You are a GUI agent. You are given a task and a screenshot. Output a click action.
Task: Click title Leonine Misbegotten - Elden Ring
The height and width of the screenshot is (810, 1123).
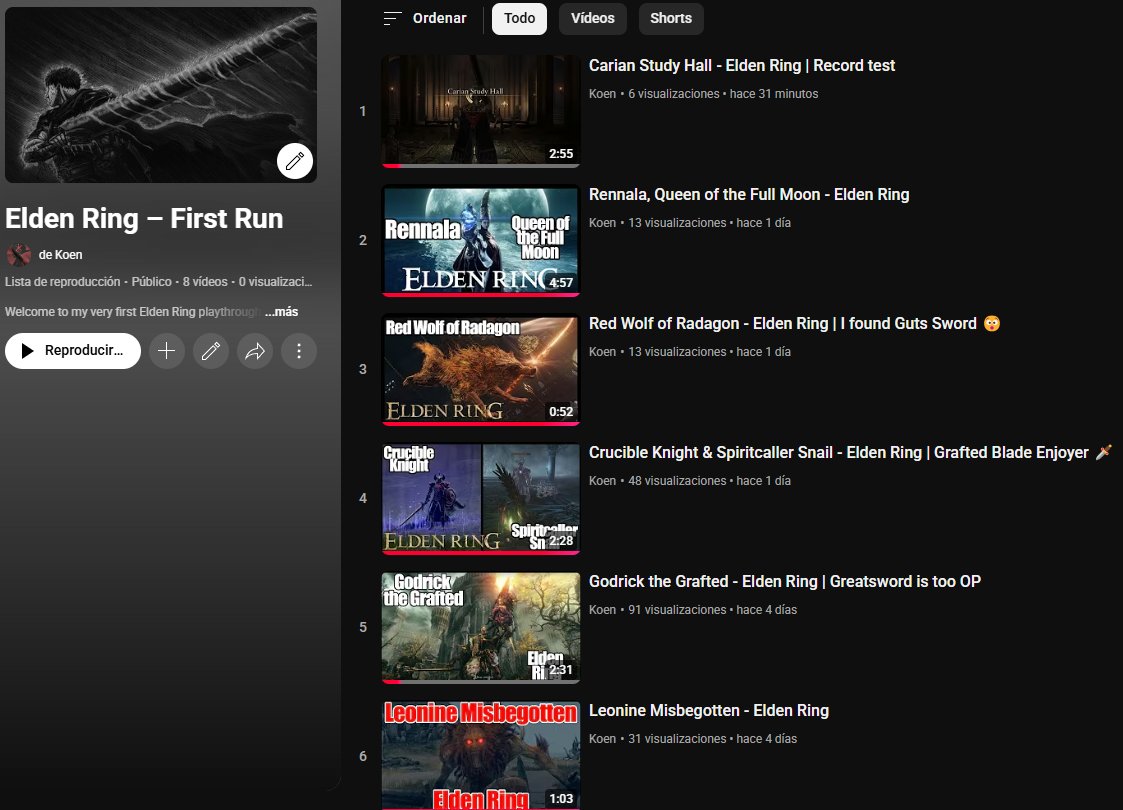[709, 710]
